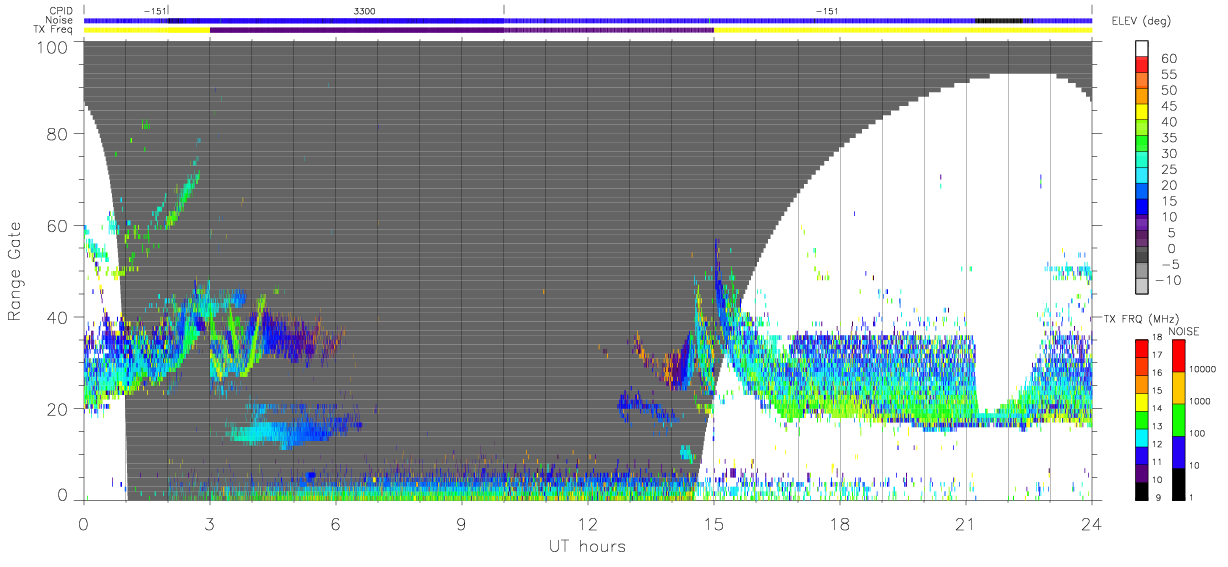Image resolution: width=1228 pixels, height=567 pixels.
Task: Click Range Gate tick label '80'
Action: click(58, 134)
